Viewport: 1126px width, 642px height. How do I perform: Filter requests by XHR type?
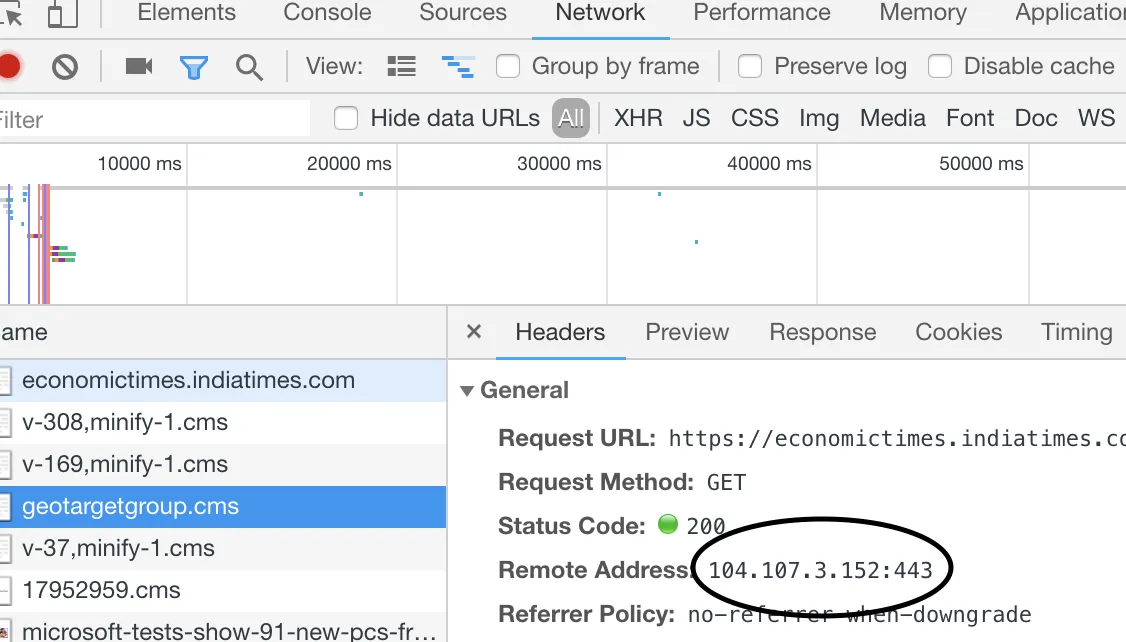pos(638,118)
